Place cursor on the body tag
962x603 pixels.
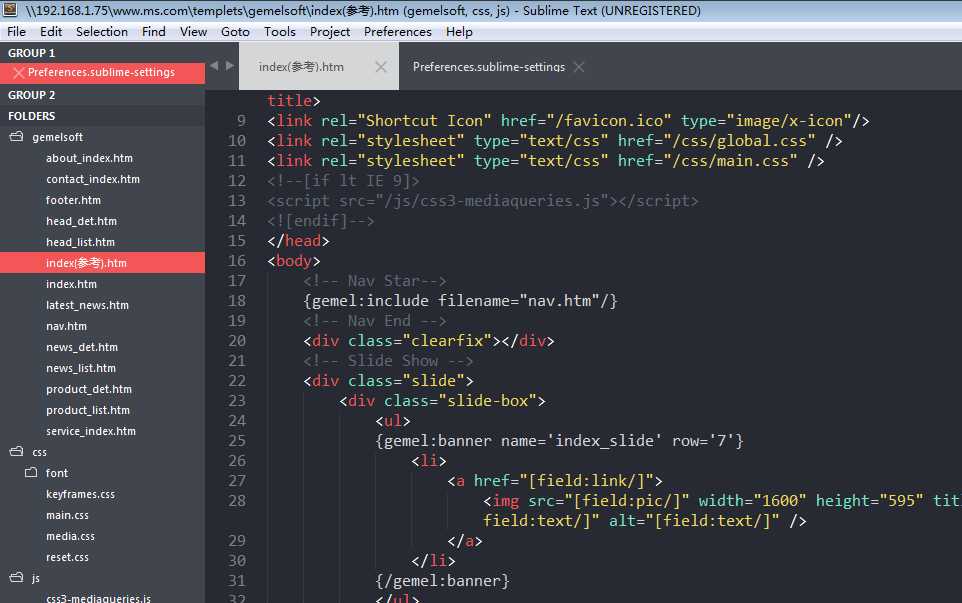coord(293,261)
